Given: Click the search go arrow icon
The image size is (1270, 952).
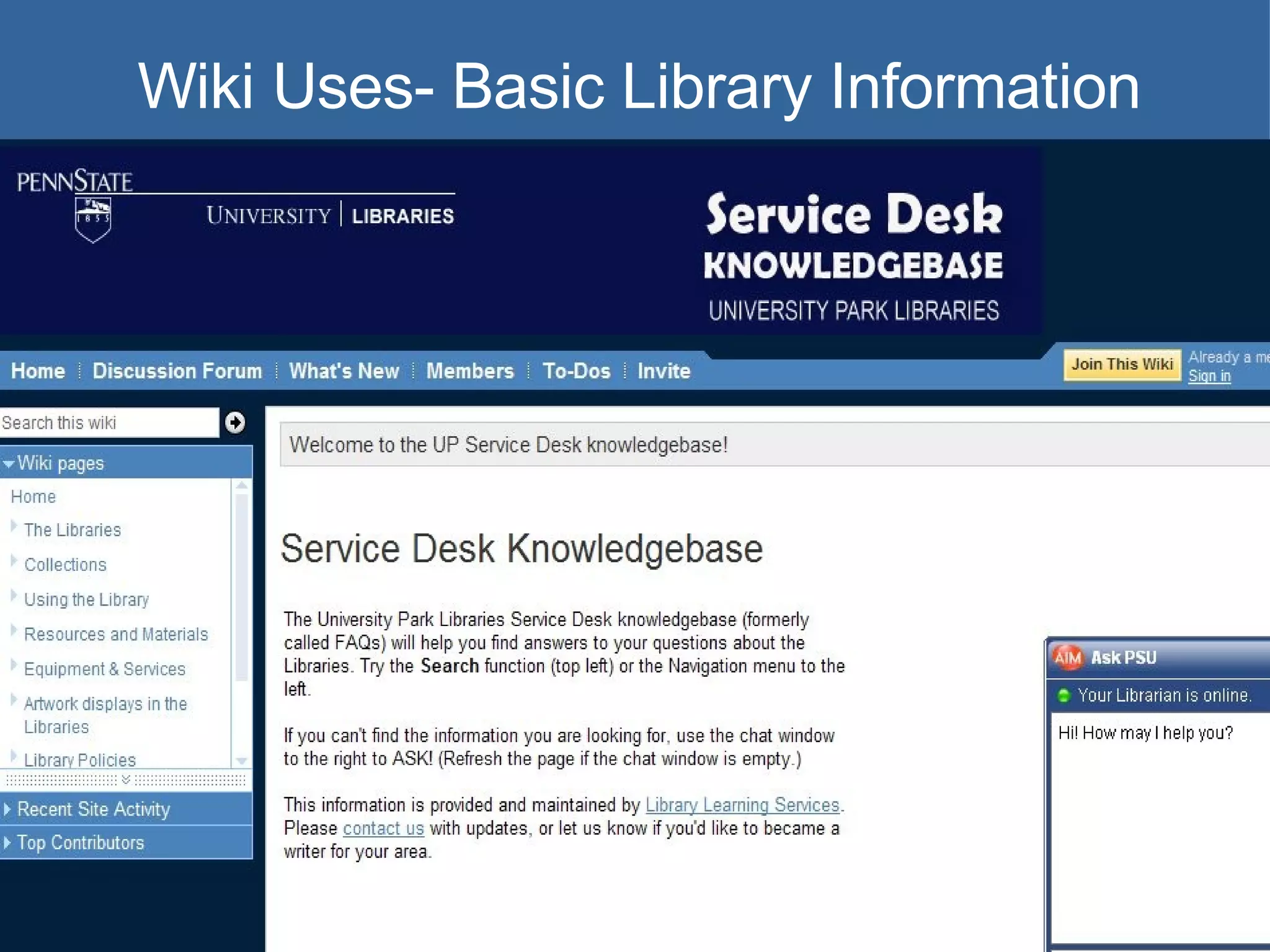Looking at the screenshot, I should coord(235,423).
